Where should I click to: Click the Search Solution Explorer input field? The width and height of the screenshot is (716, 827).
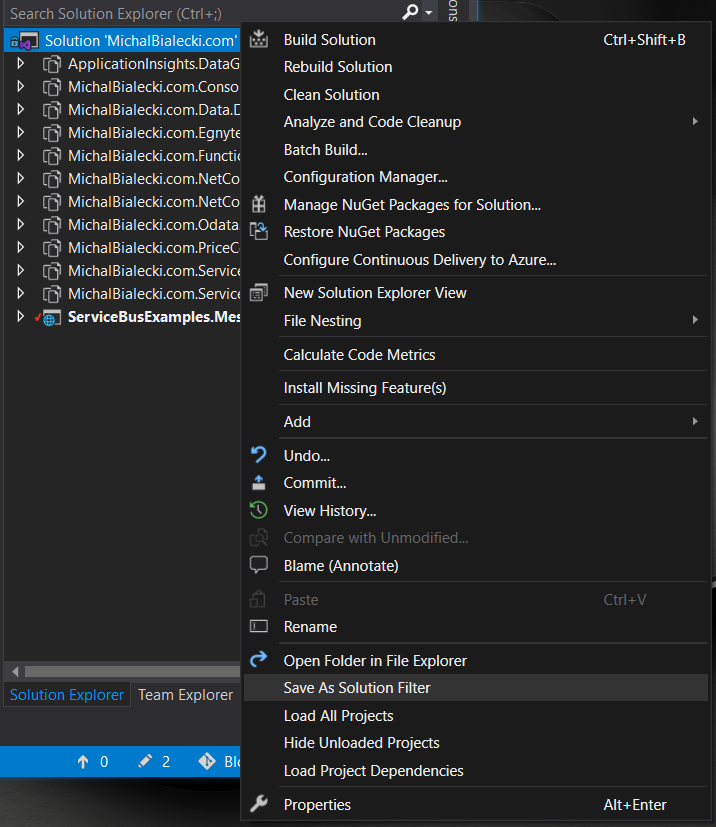[203, 13]
